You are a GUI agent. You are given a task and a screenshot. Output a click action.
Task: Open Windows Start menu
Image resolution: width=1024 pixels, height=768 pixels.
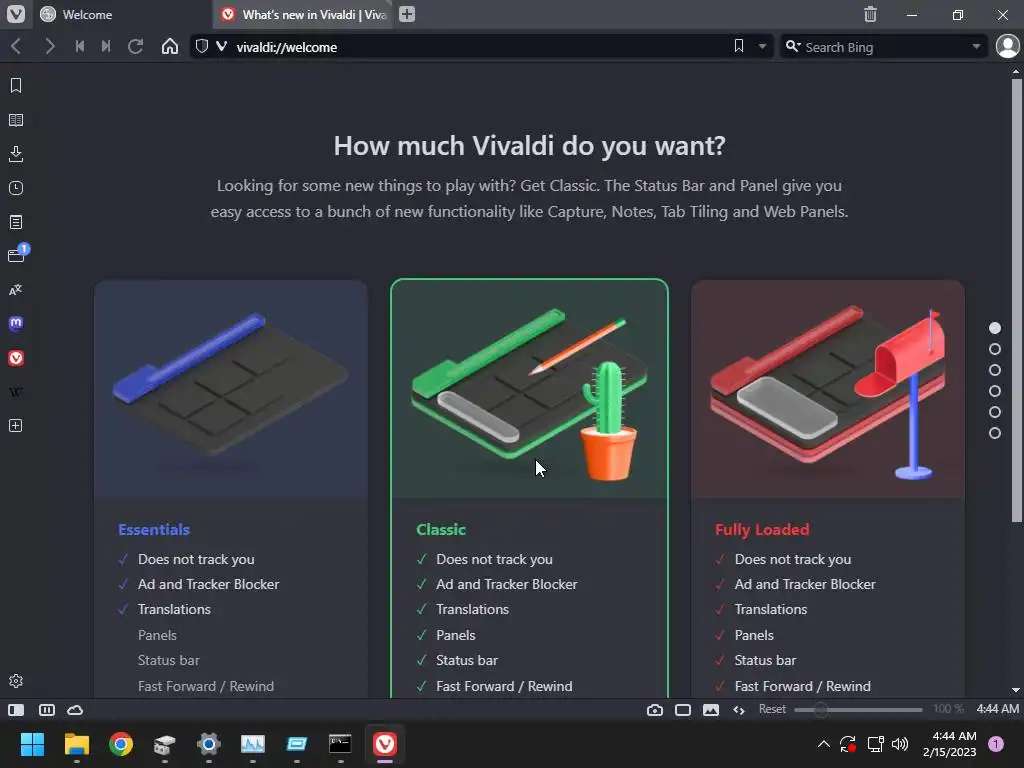pyautogui.click(x=32, y=744)
